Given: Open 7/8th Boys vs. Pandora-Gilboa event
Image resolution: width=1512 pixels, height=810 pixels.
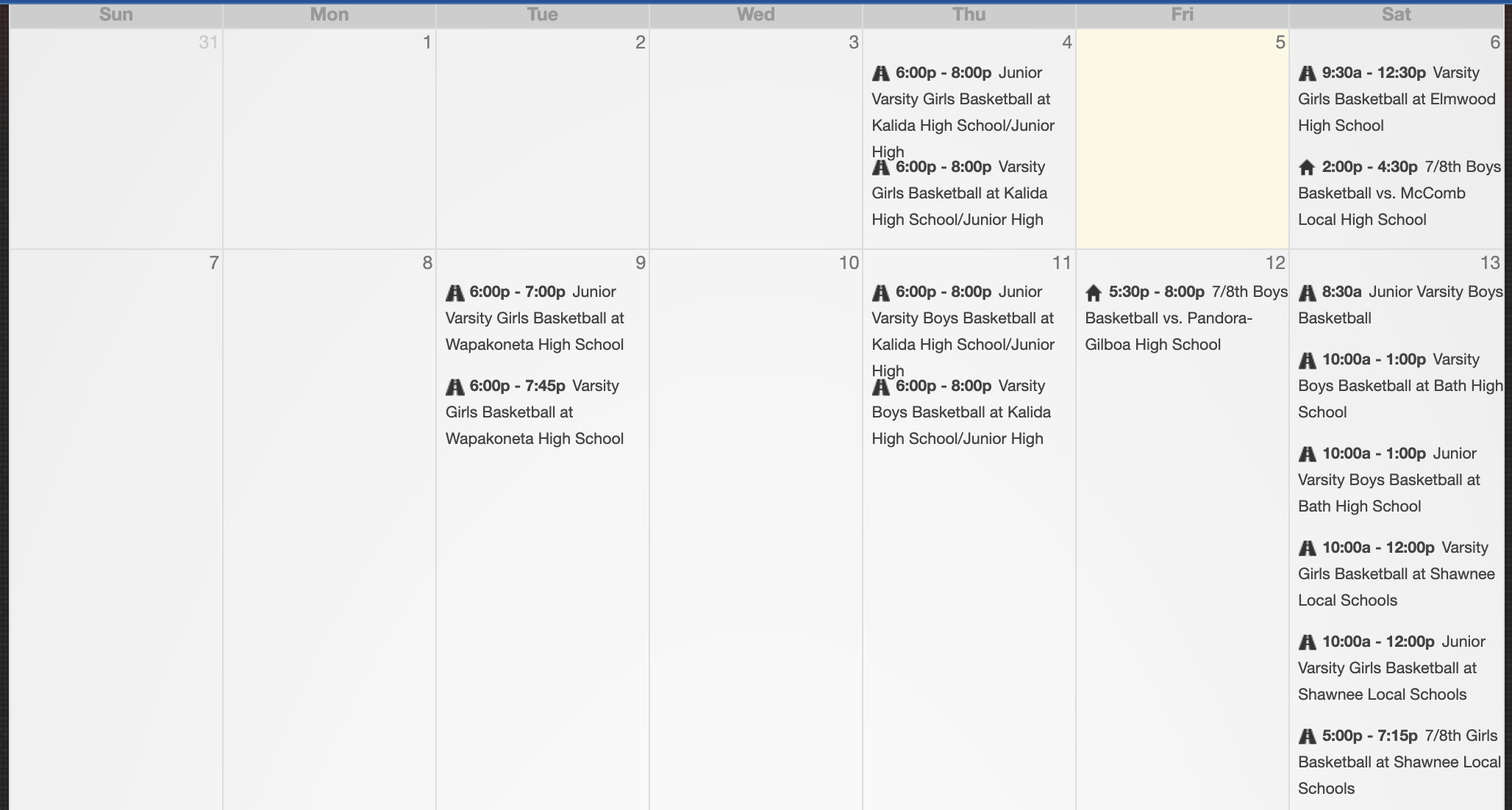Looking at the screenshot, I should [1186, 318].
